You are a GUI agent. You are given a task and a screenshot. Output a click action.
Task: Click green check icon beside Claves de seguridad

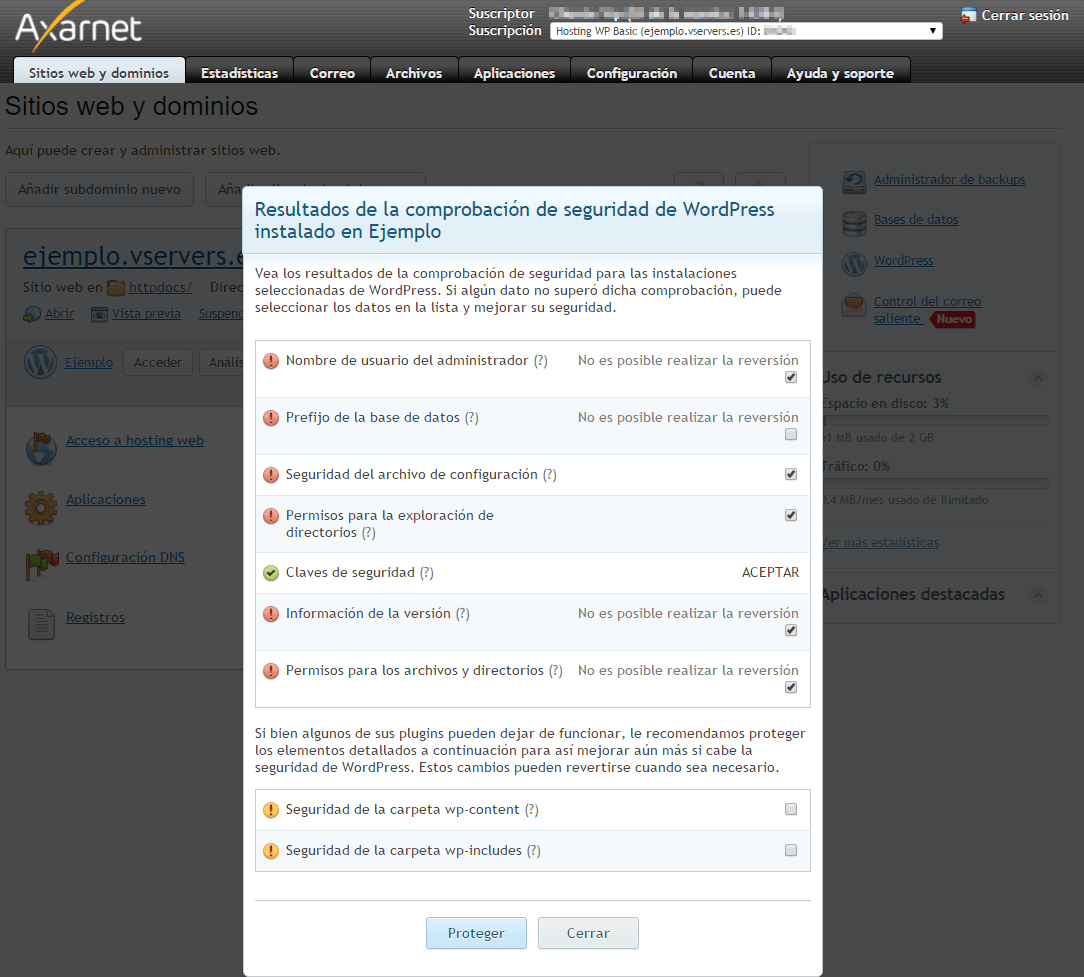tap(271, 573)
